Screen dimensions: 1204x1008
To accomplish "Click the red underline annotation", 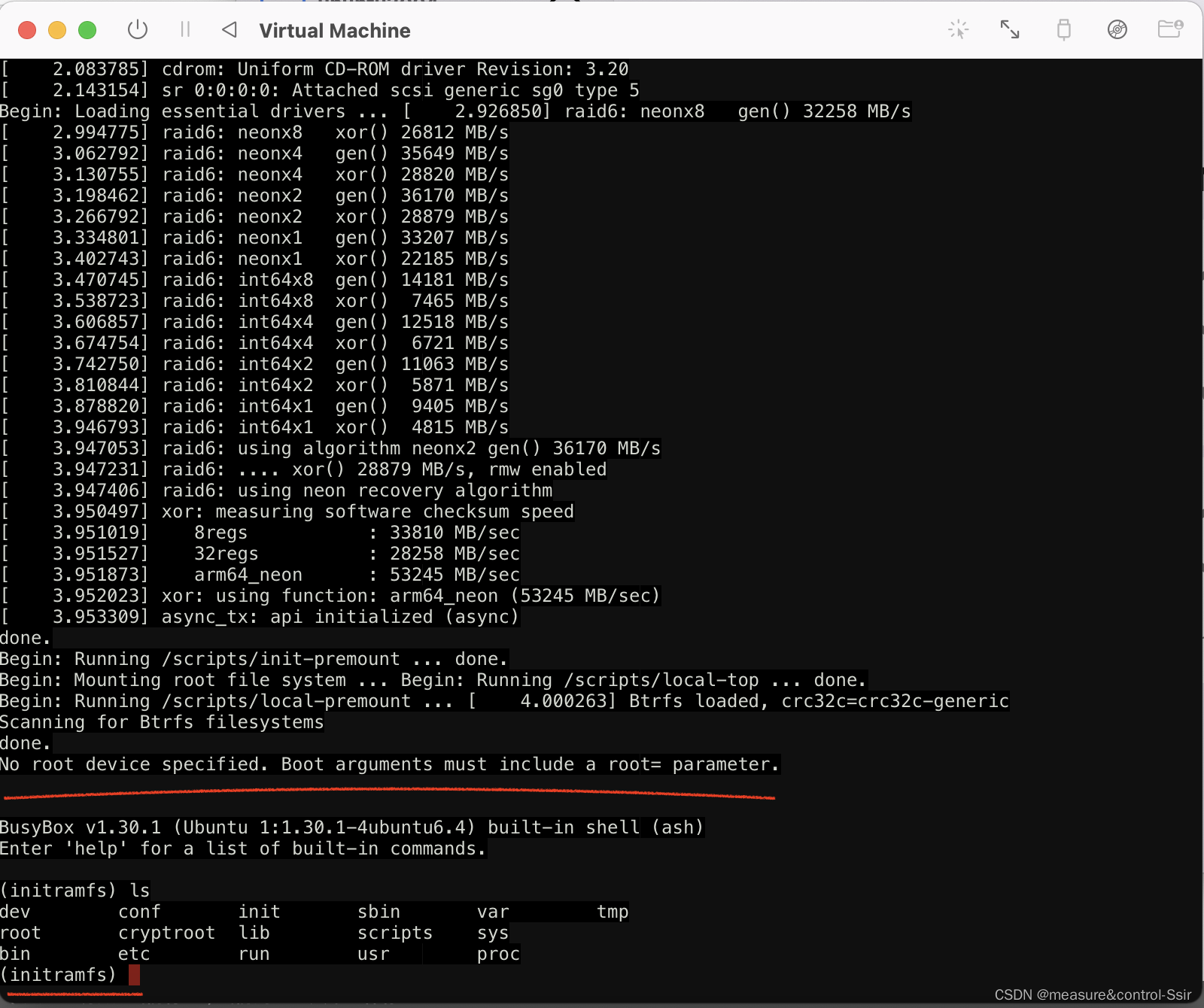I will click(388, 794).
